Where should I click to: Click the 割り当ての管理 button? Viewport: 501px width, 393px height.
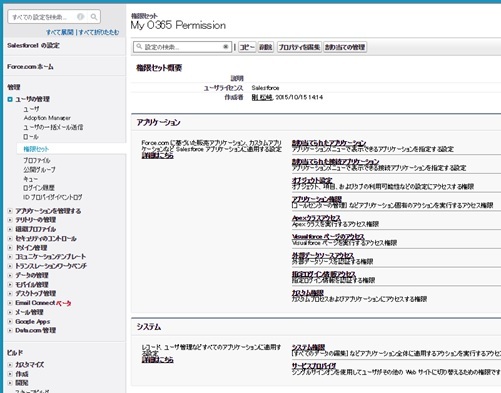[x=345, y=47]
